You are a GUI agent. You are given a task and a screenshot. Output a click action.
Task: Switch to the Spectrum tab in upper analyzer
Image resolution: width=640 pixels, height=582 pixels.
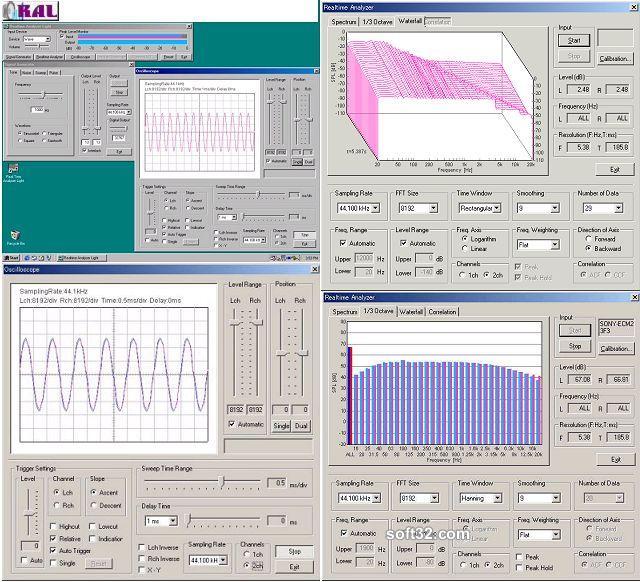(344, 22)
